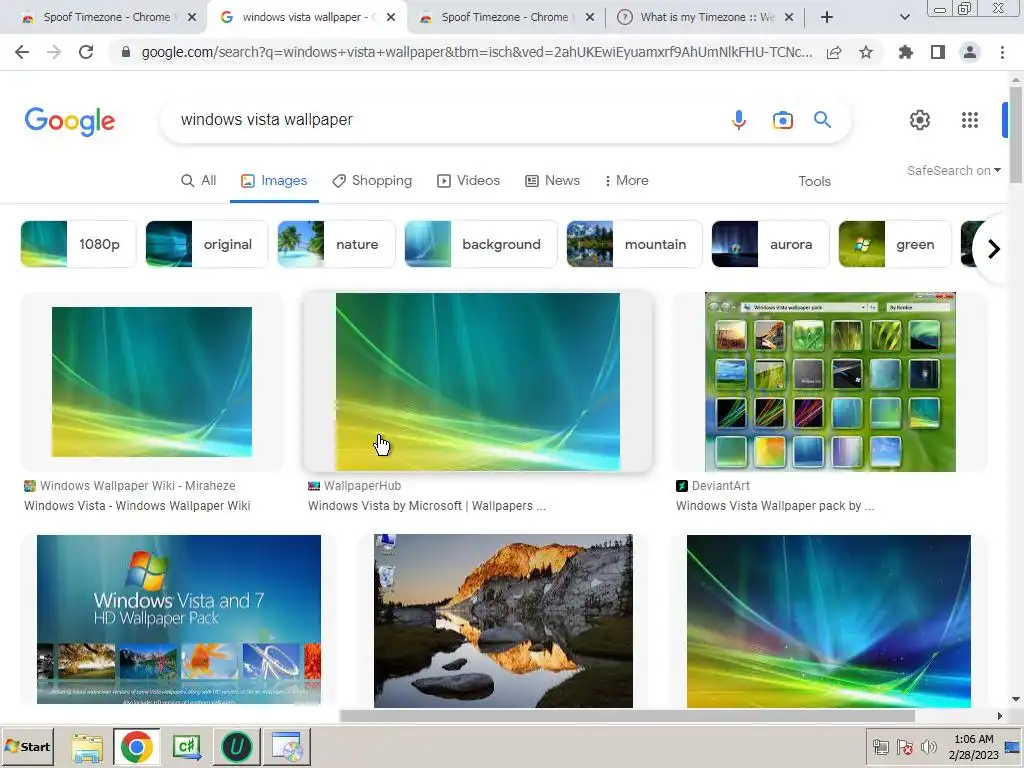
Task: Open the disc window app in taskbar
Action: pos(287,746)
